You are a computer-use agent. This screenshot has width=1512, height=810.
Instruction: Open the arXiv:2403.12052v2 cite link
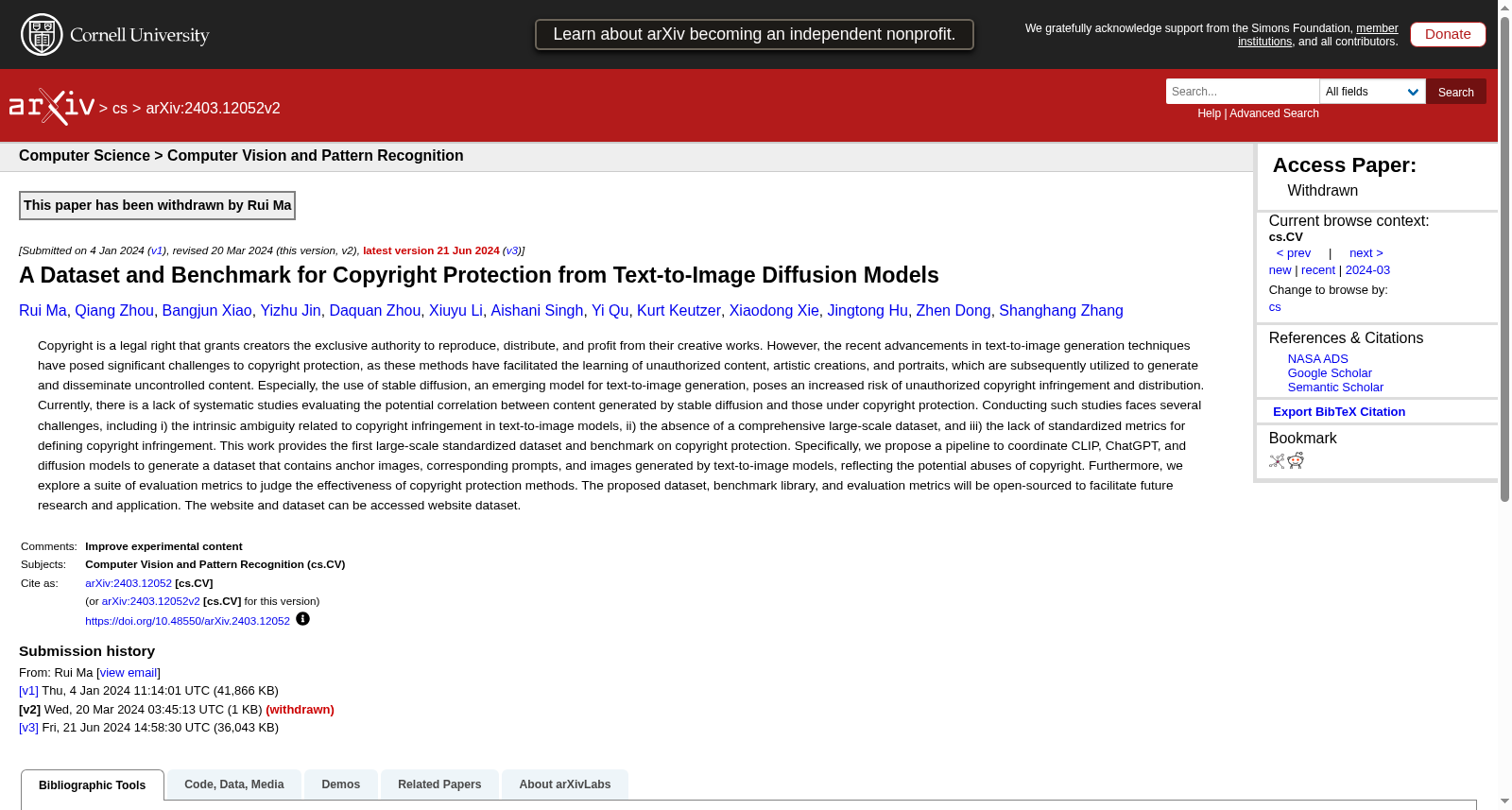click(x=151, y=601)
